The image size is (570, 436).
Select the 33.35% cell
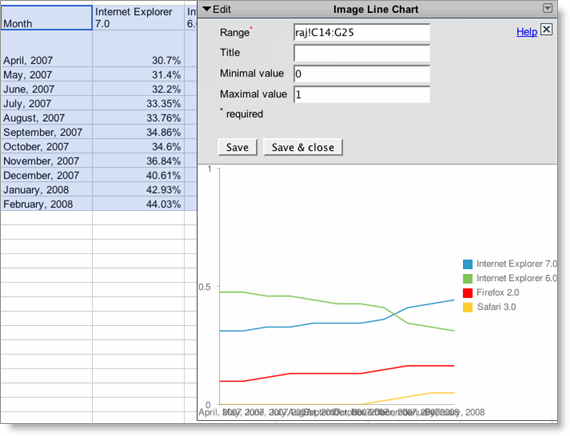point(139,103)
